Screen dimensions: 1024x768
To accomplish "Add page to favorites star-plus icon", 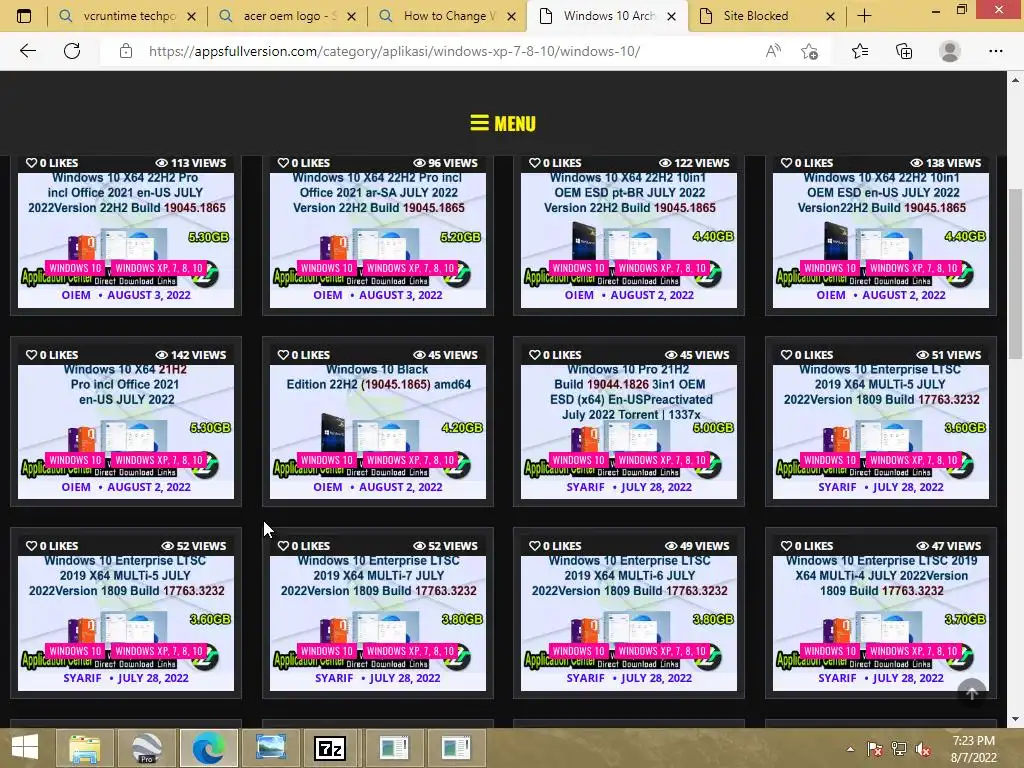I will (810, 51).
